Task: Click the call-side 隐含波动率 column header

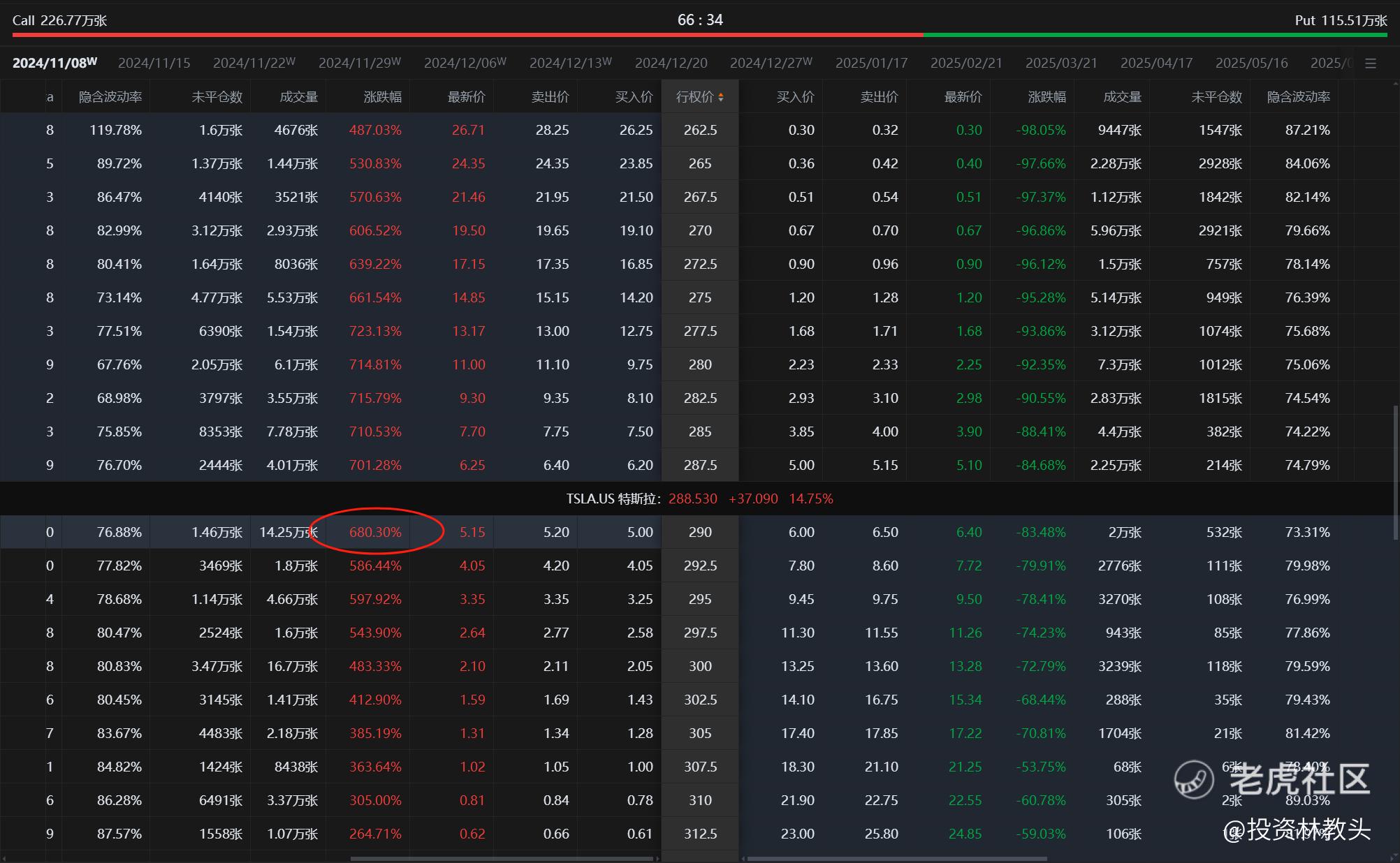Action: point(110,97)
